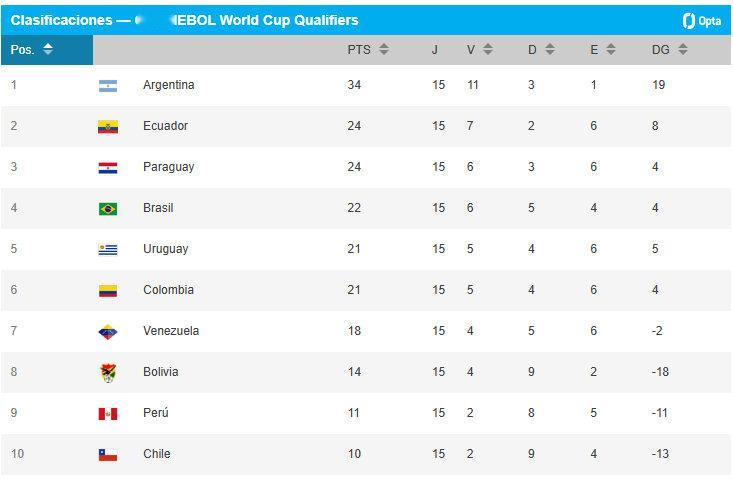Open the Opta logo in header

pyautogui.click(x=702, y=21)
